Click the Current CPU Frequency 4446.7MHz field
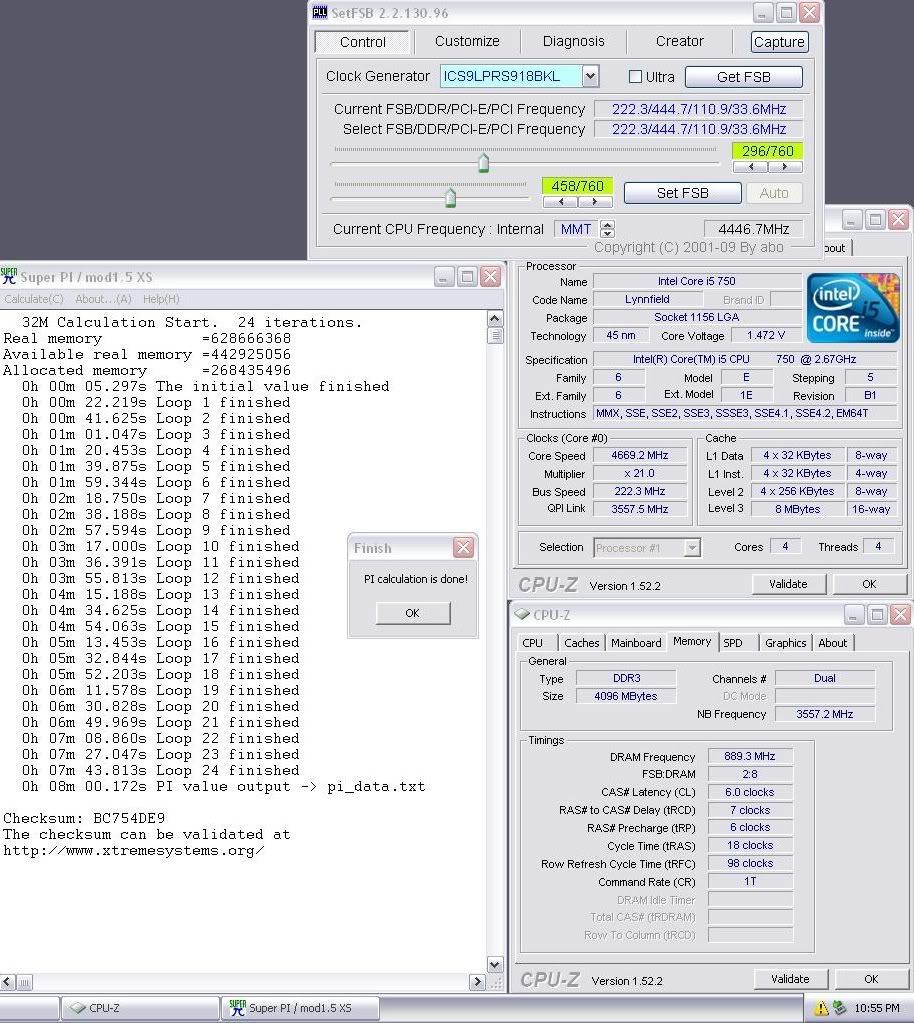Screen dimensions: 914x1023 (754, 229)
